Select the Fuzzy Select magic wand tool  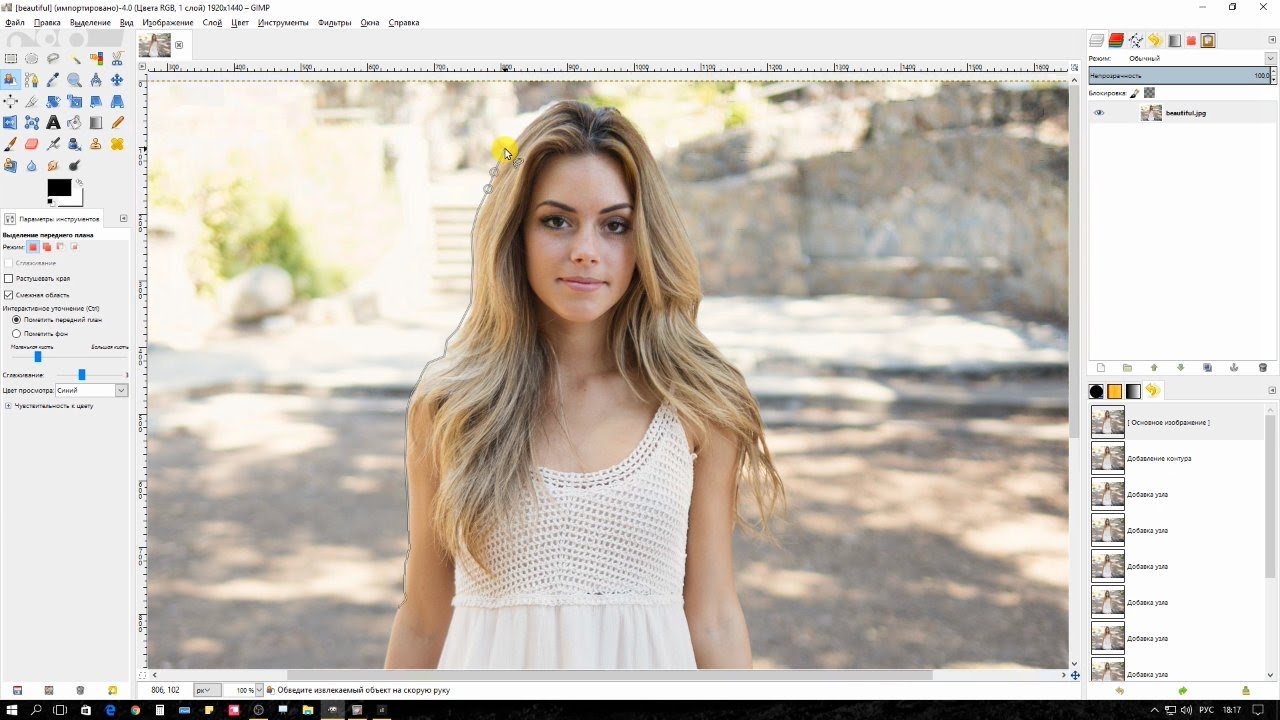[x=75, y=58]
